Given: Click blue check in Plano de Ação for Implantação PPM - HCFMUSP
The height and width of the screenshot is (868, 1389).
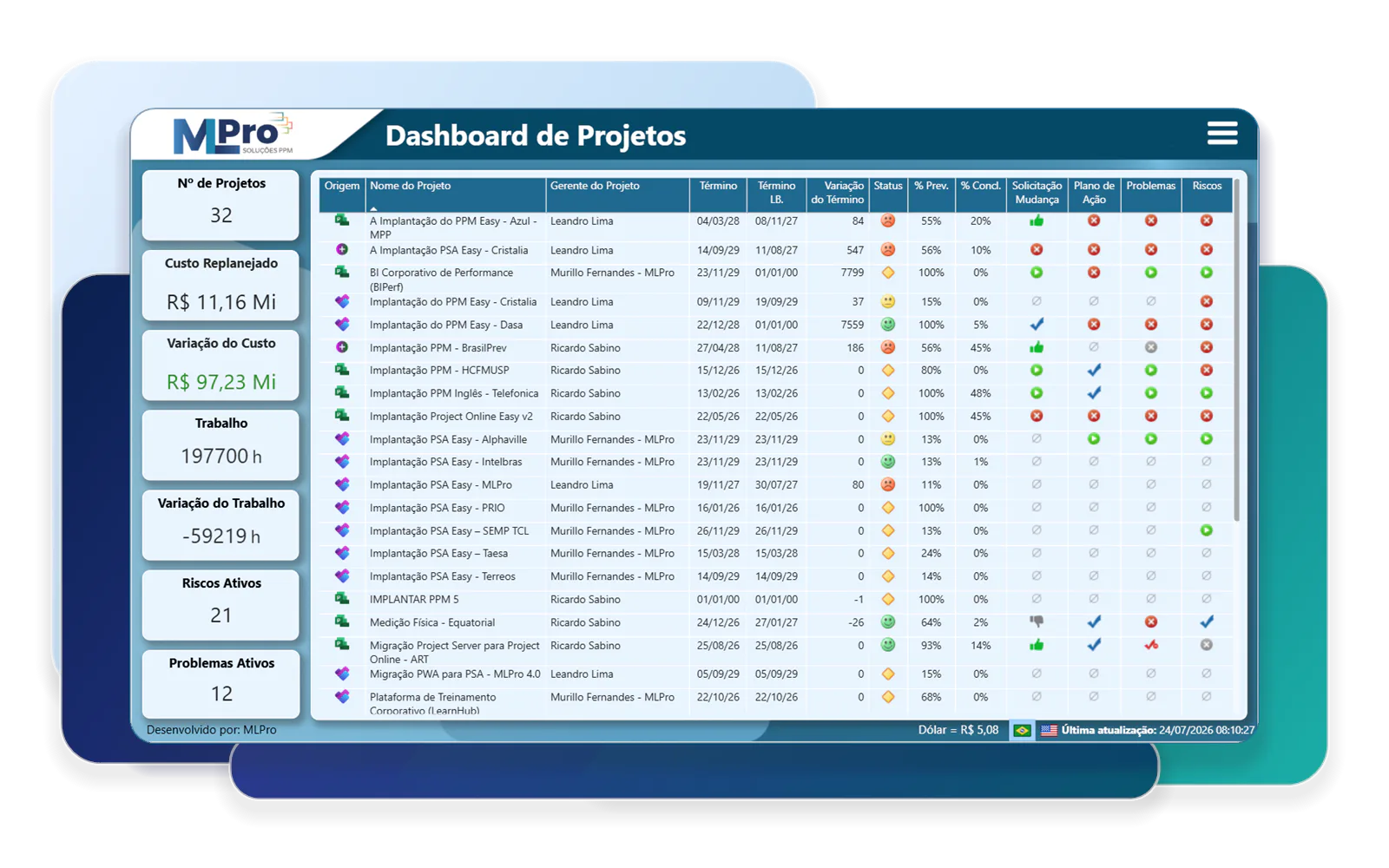Looking at the screenshot, I should (x=1094, y=370).
